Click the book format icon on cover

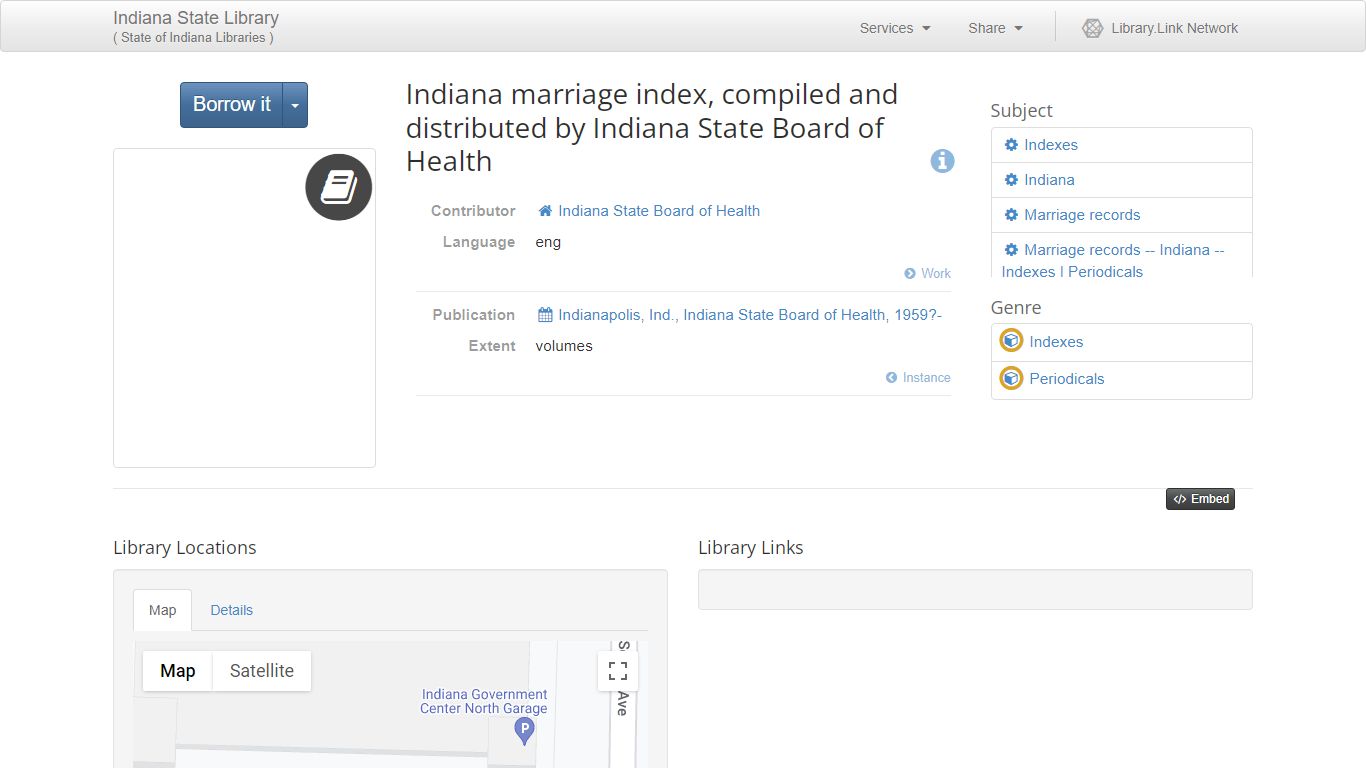[x=339, y=187]
